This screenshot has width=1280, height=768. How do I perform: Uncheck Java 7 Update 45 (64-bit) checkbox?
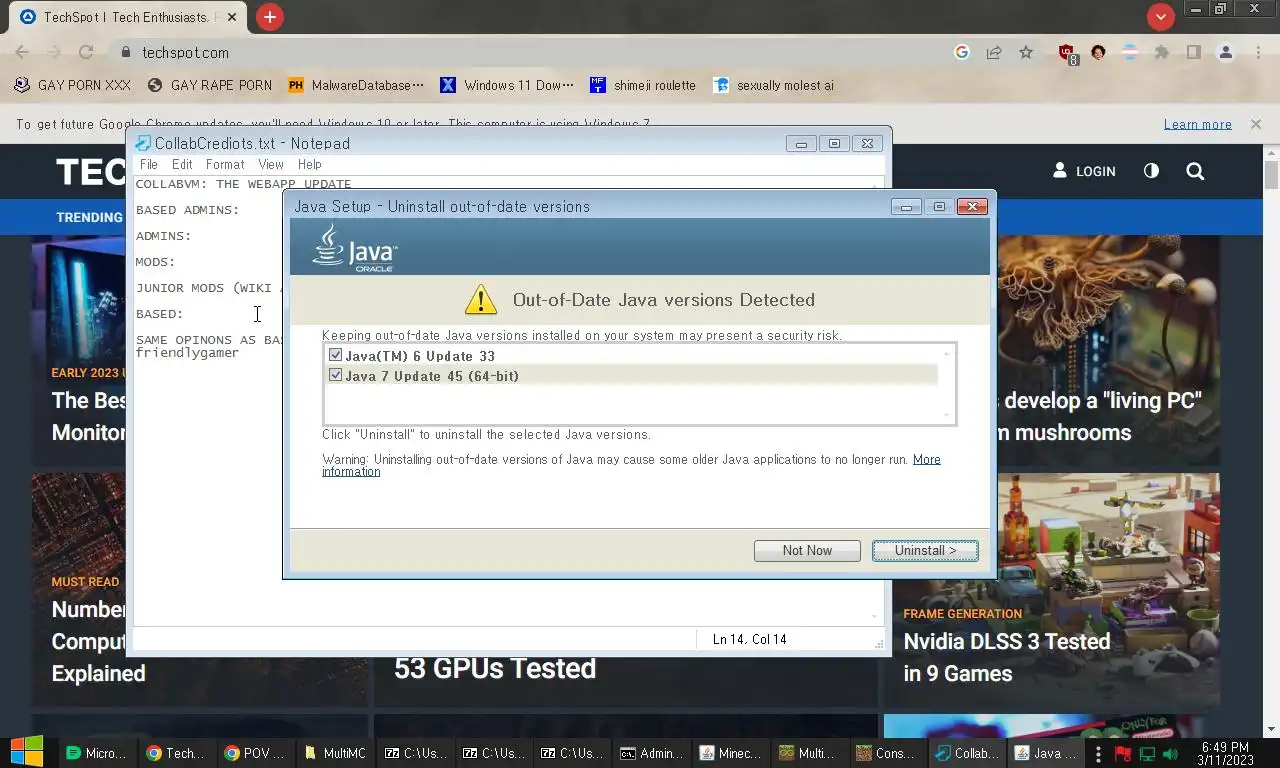pyautogui.click(x=335, y=375)
